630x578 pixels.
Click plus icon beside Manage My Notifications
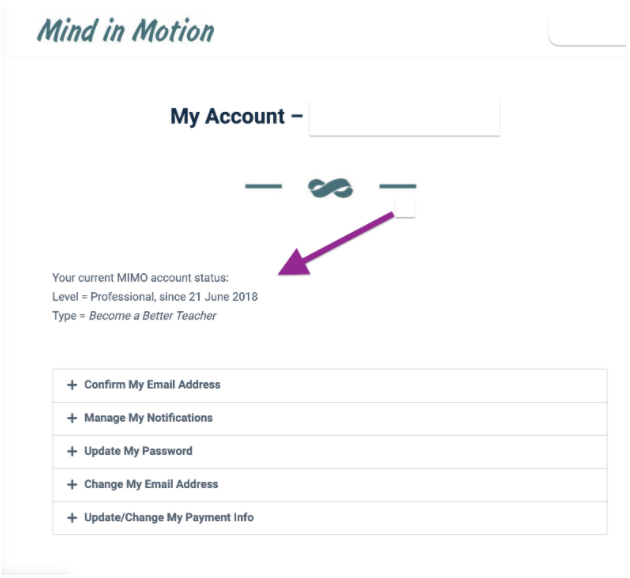point(72,418)
